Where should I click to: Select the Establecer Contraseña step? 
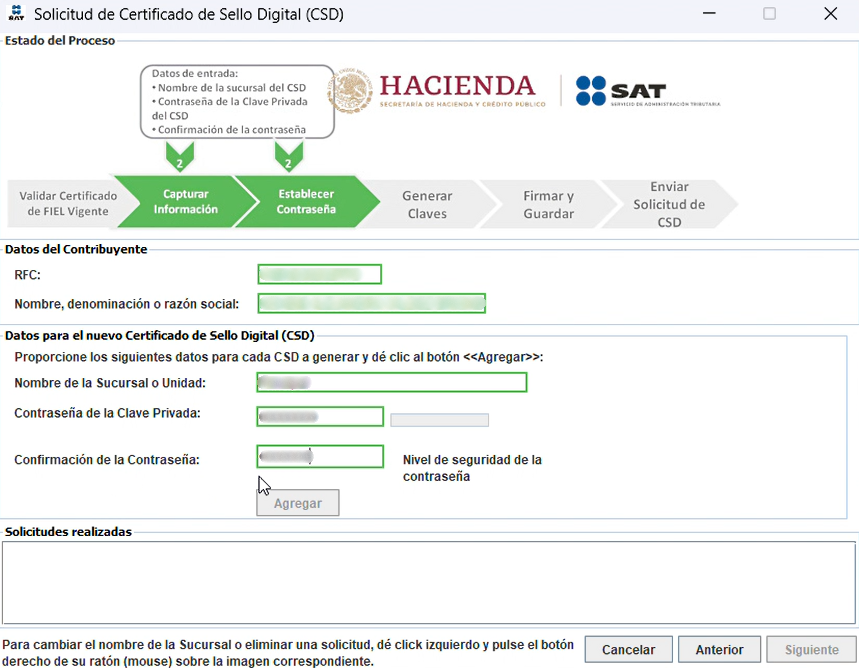306,202
